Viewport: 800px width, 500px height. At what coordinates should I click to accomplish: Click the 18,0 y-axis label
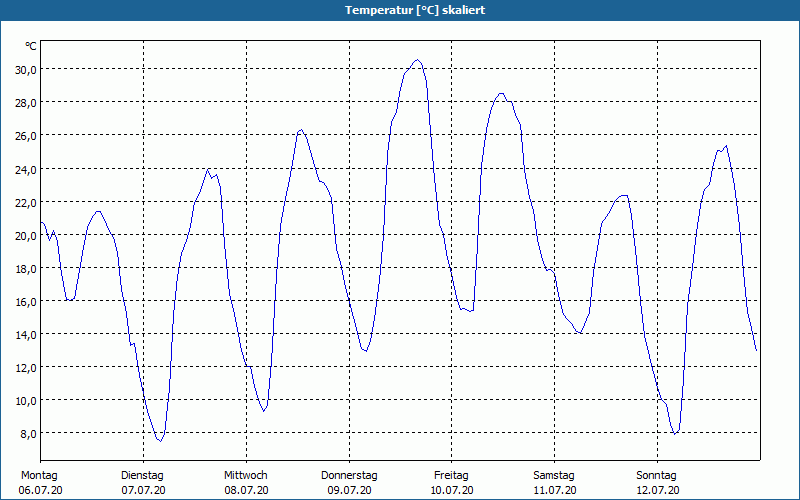[x=26, y=268]
